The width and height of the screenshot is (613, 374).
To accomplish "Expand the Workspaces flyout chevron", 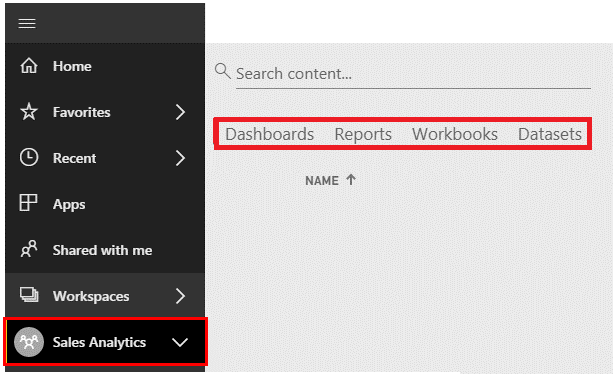I will tap(180, 296).
